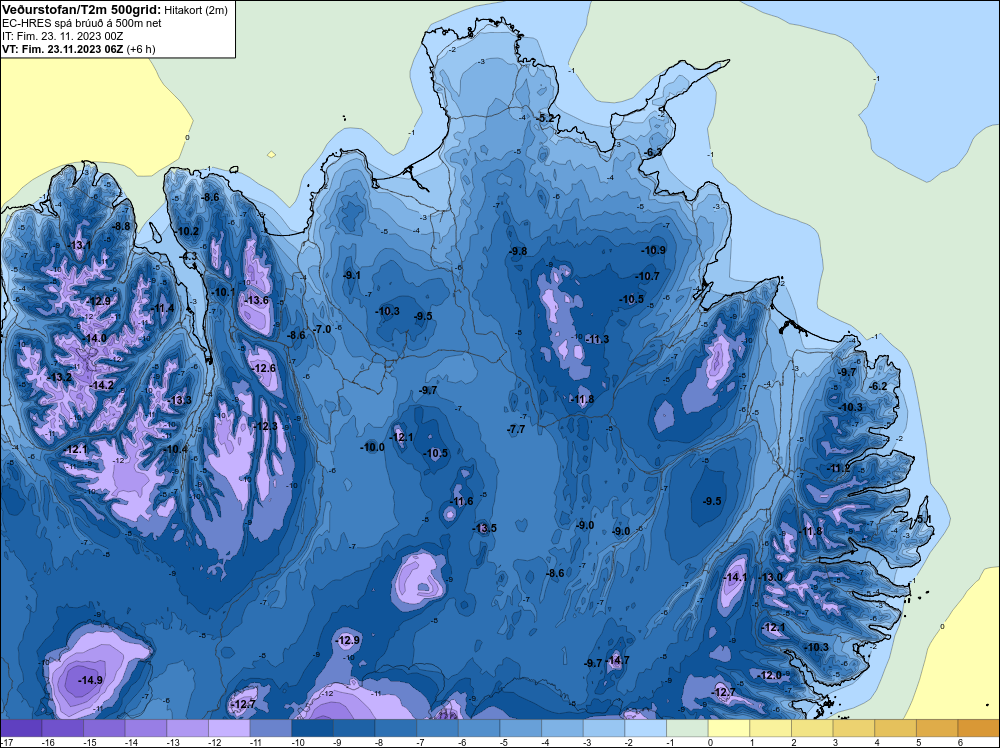Click the -9.1 temperature label
This screenshot has width=1000, height=748.
352,276
